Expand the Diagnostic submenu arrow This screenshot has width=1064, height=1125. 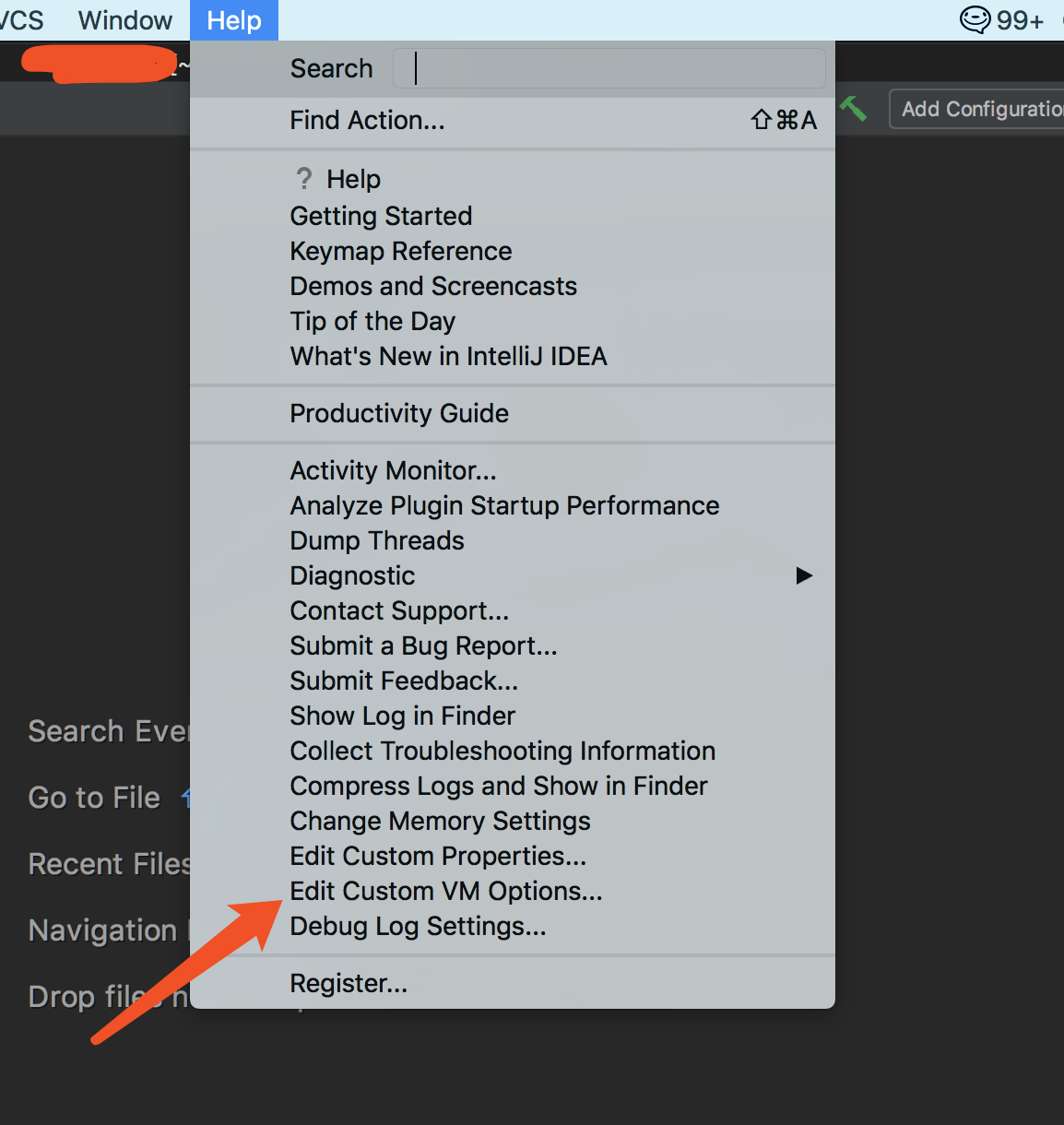click(804, 575)
